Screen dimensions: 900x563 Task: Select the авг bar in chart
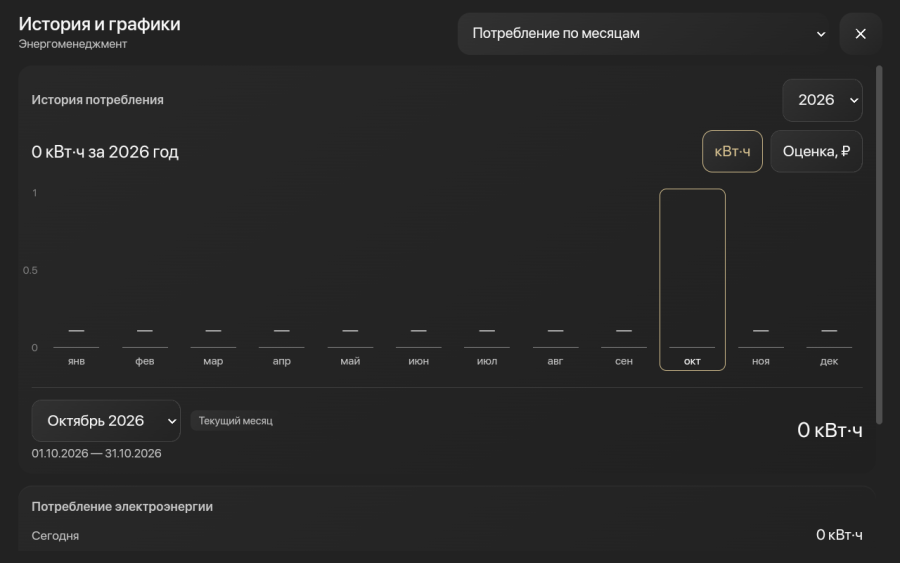click(x=555, y=279)
